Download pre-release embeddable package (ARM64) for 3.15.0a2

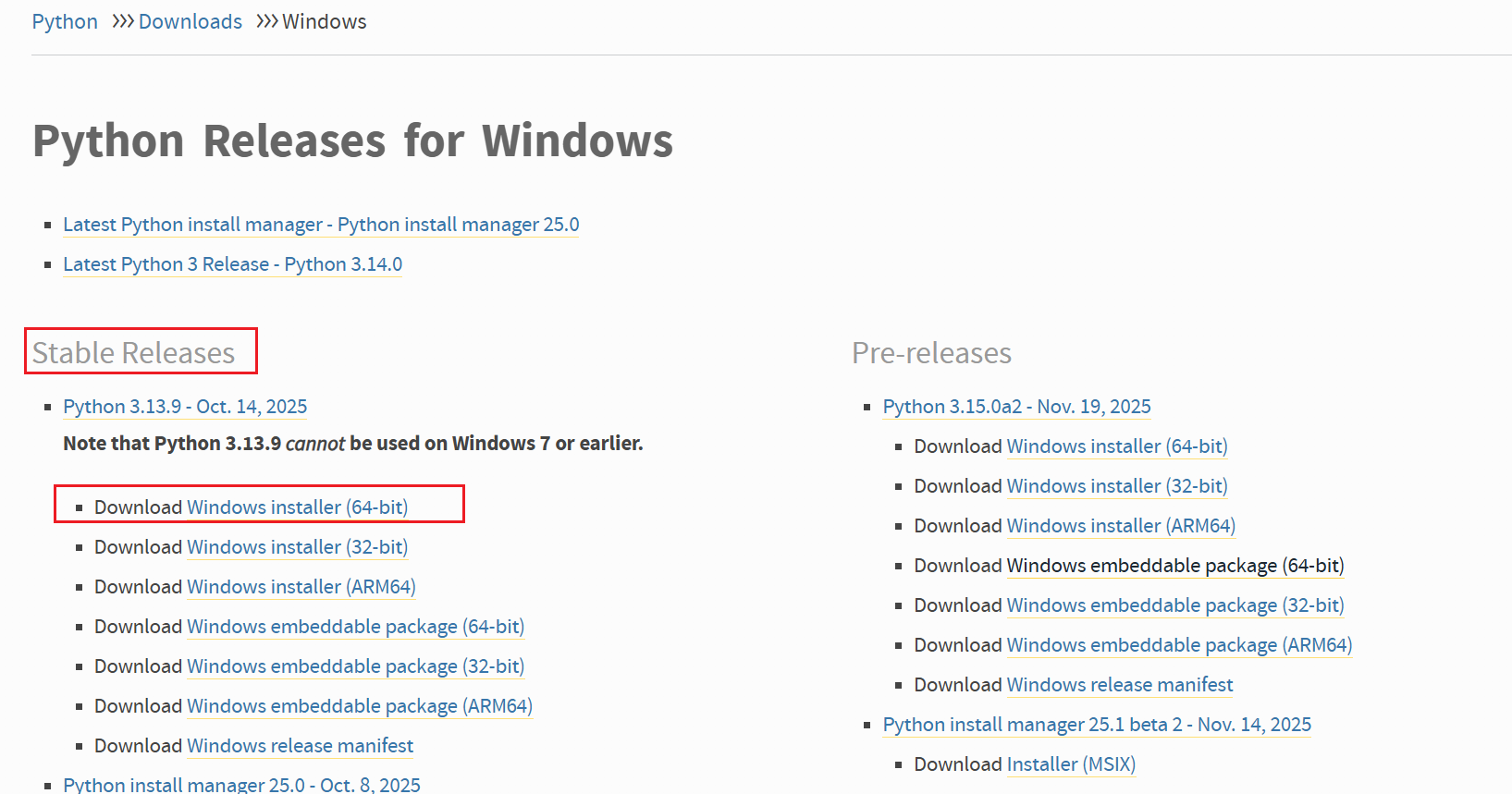(x=1179, y=645)
